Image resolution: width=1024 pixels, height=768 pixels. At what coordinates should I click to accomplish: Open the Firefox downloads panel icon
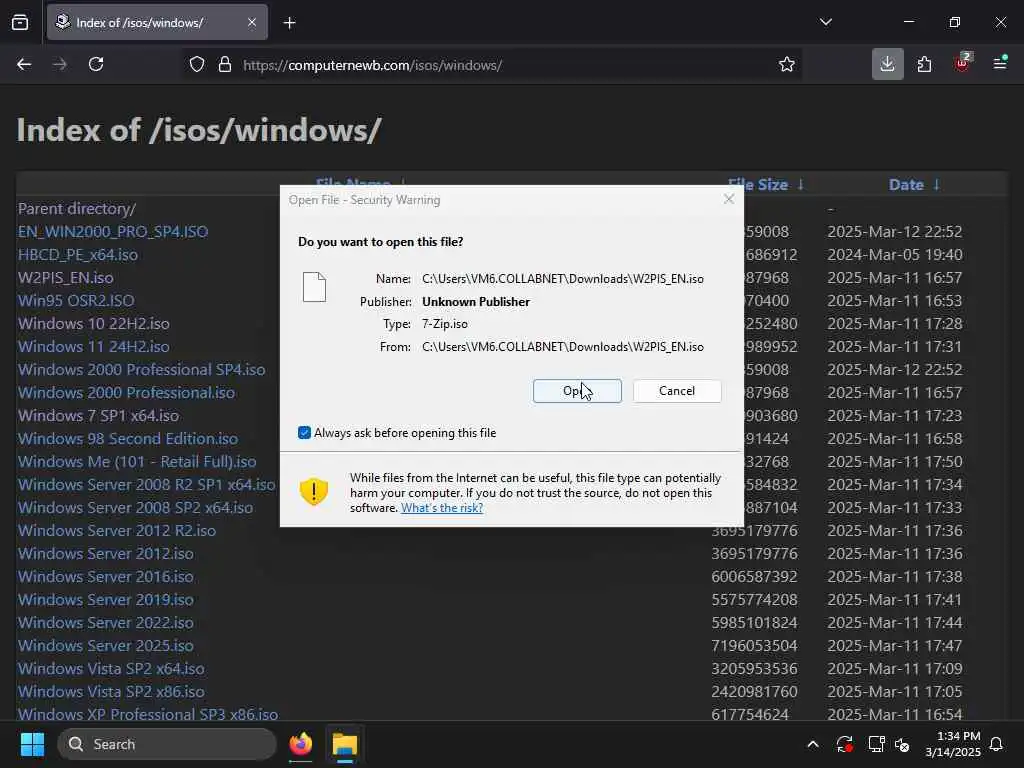888,64
